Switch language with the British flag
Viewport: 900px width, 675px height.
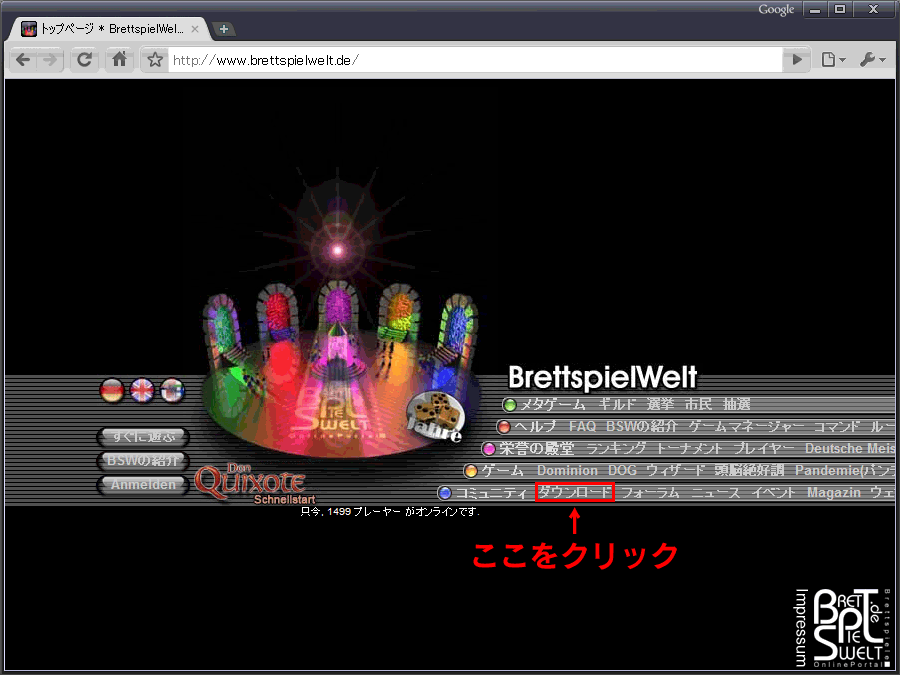[142, 391]
